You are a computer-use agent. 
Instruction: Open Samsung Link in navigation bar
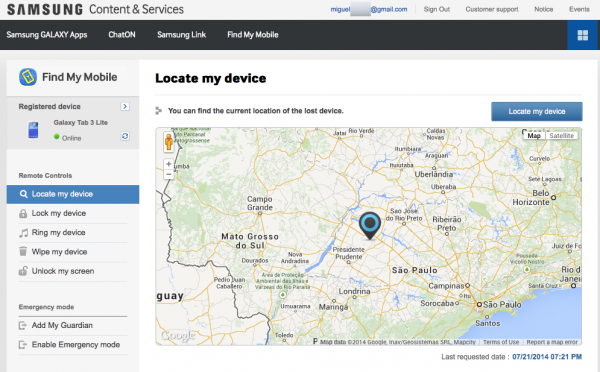tap(181, 35)
